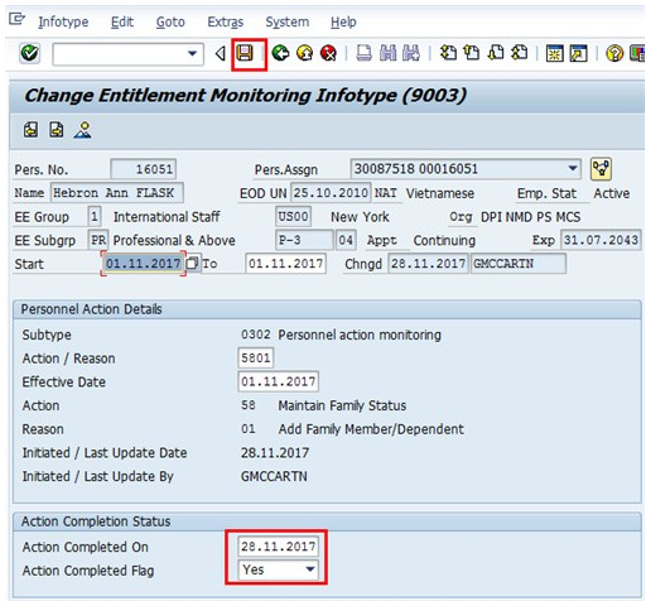Click the next record icon below title
Viewport: 645px width, 603px height.
pyautogui.click(x=56, y=130)
